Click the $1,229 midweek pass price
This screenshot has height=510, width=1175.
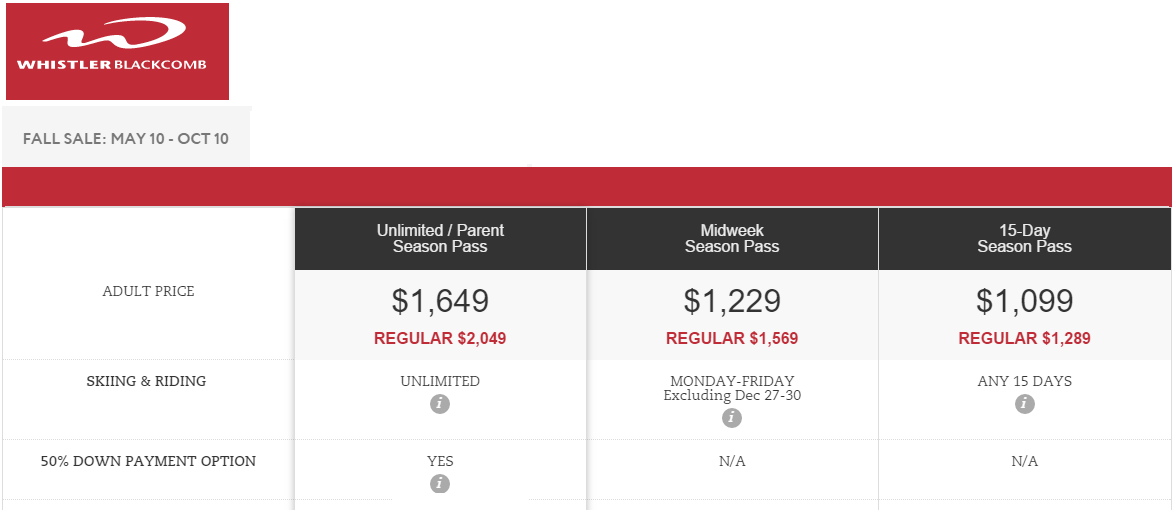732,301
